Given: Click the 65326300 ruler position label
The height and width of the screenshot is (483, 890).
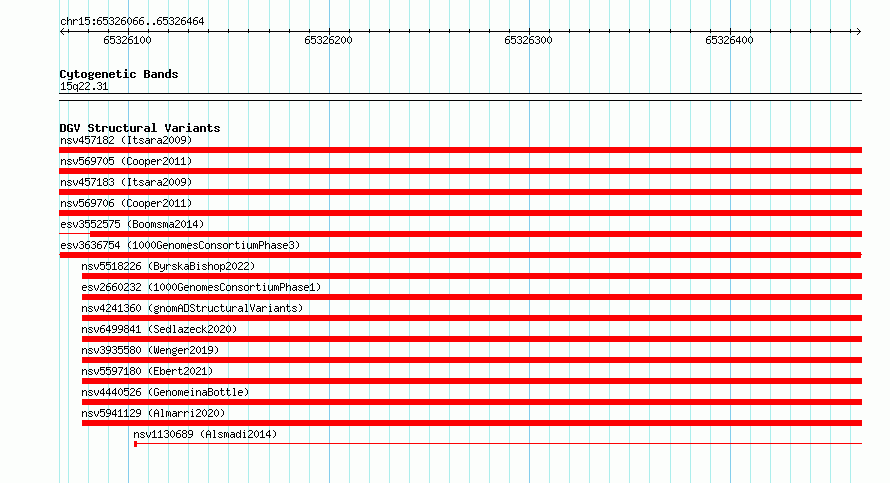Looking at the screenshot, I should (528, 40).
